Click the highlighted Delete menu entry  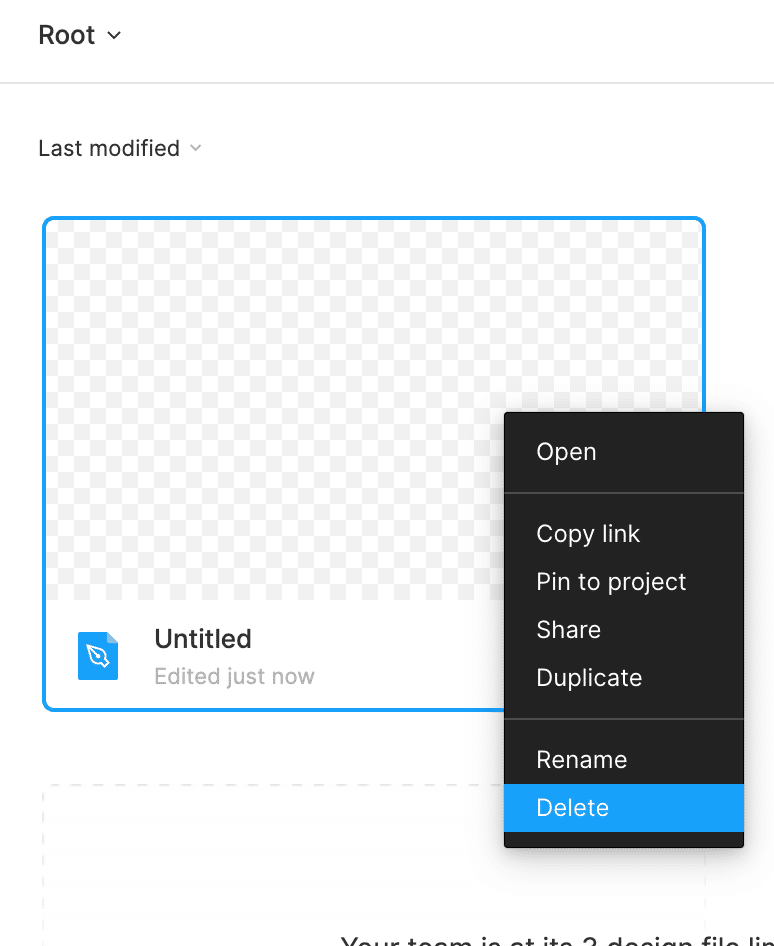click(573, 808)
